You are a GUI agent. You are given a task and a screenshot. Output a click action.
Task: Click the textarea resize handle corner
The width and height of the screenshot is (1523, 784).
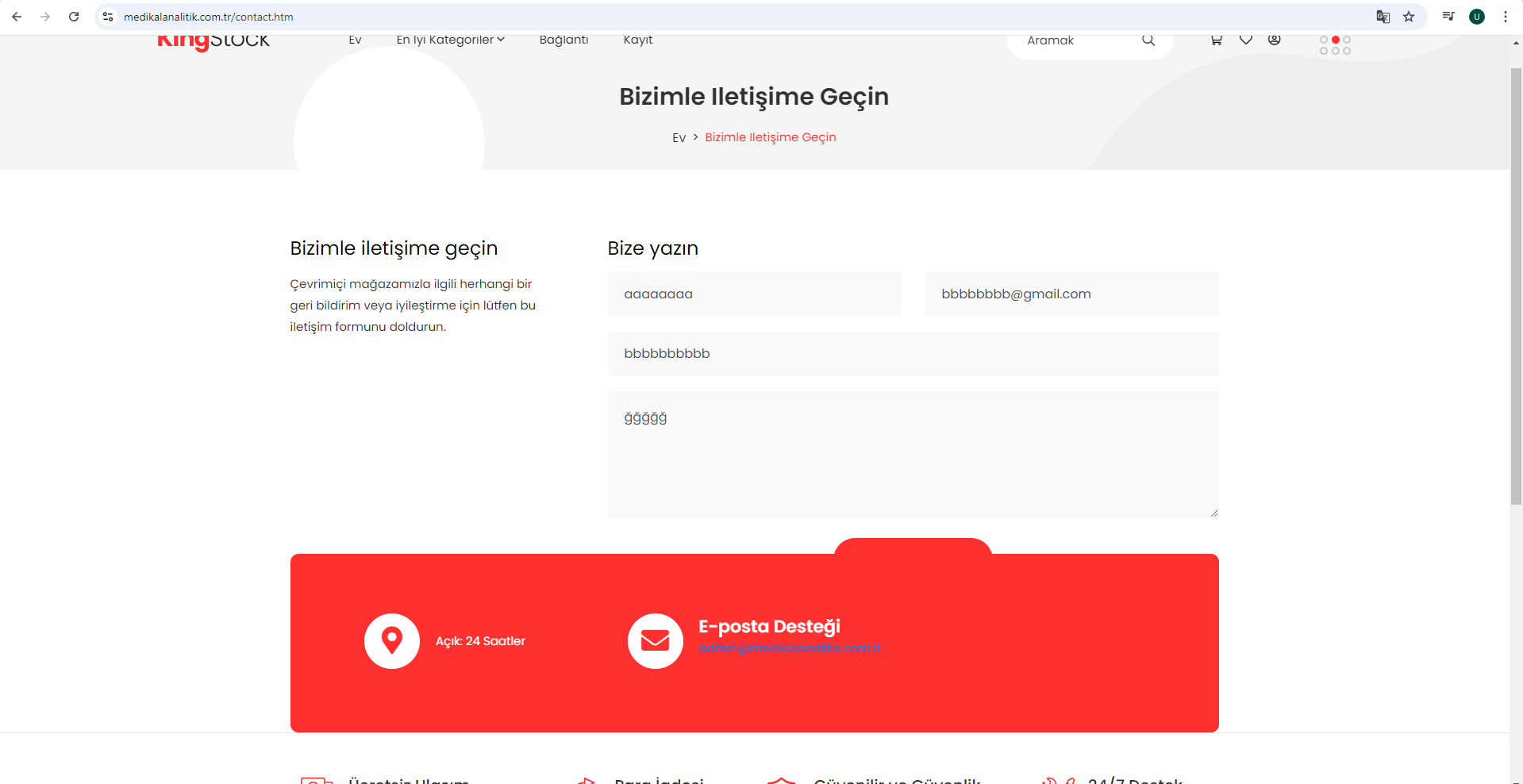pos(1213,513)
